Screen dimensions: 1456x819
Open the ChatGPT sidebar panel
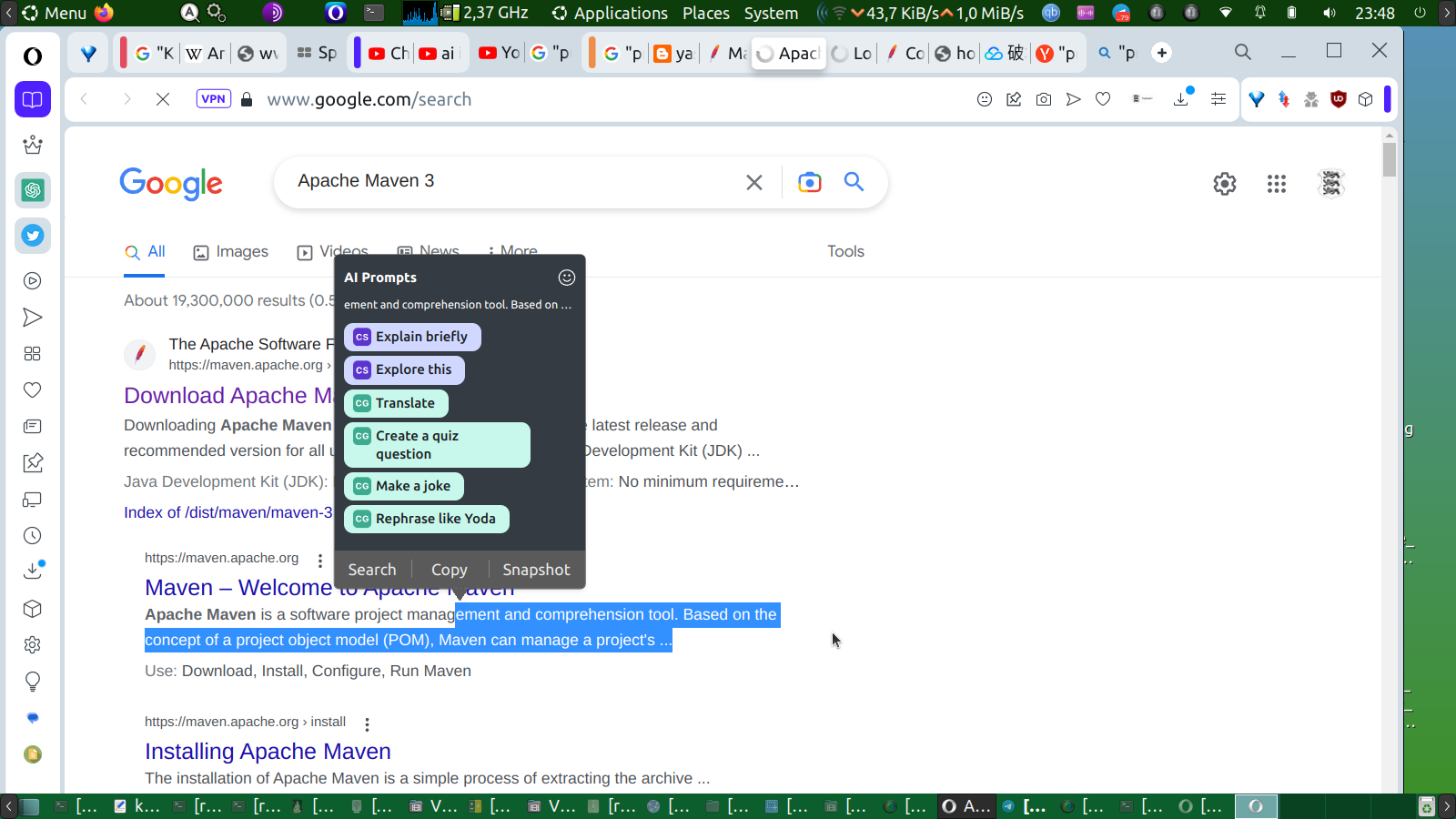(33, 190)
